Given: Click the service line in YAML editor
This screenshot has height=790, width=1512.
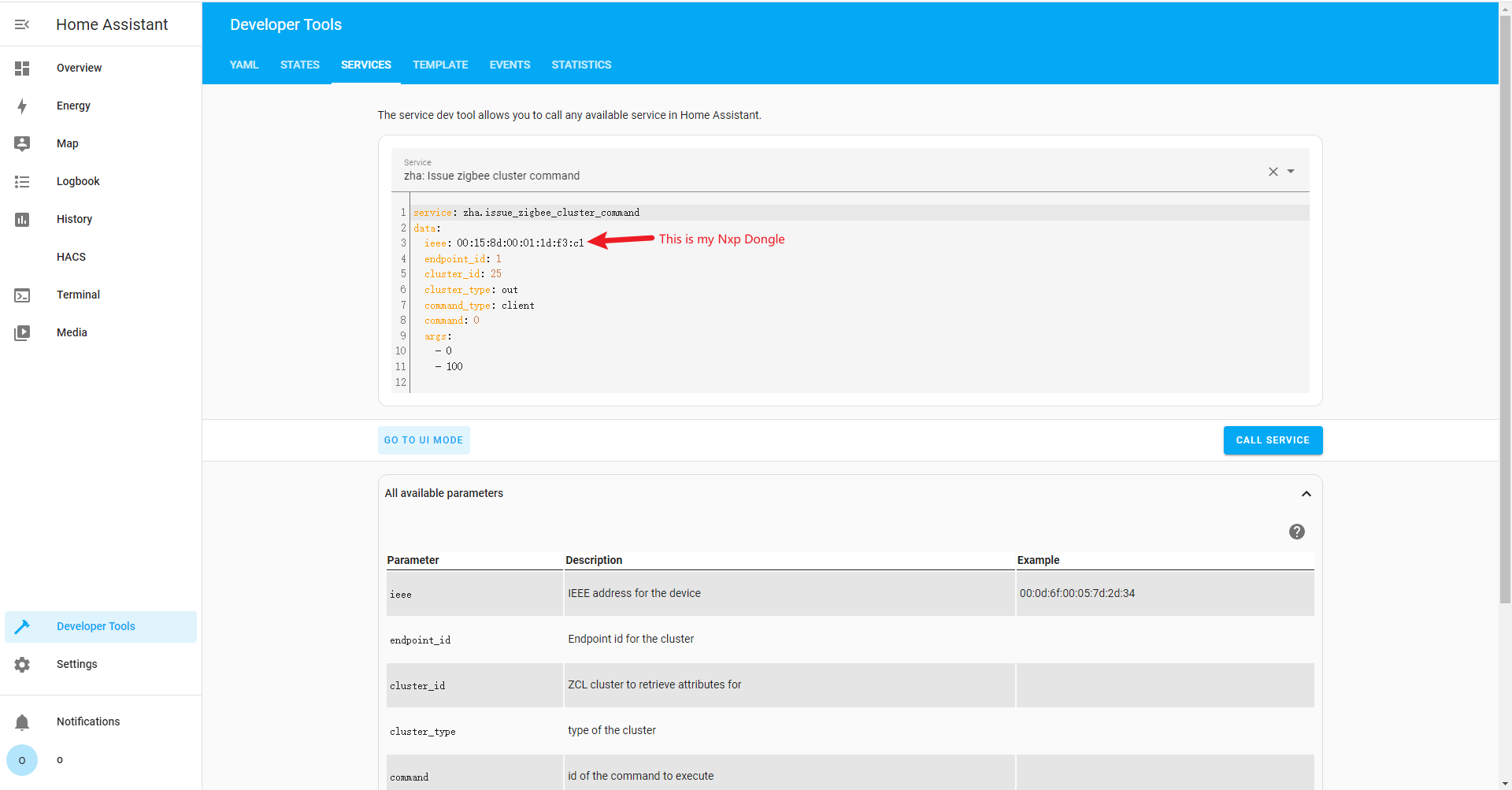Looking at the screenshot, I should 526,213.
